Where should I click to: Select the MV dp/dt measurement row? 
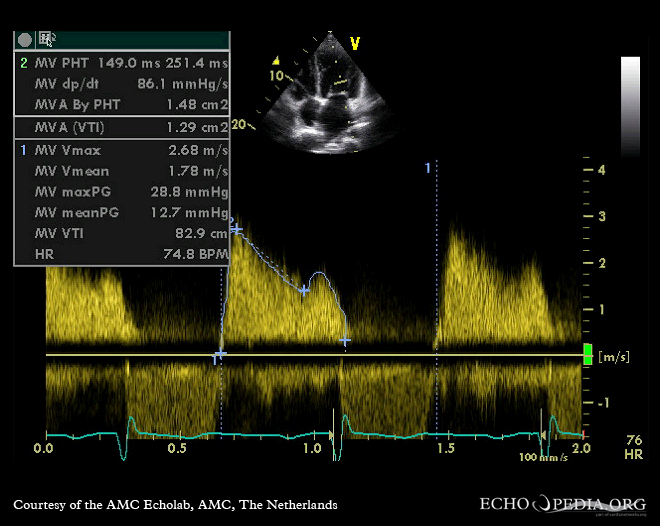coord(122,83)
